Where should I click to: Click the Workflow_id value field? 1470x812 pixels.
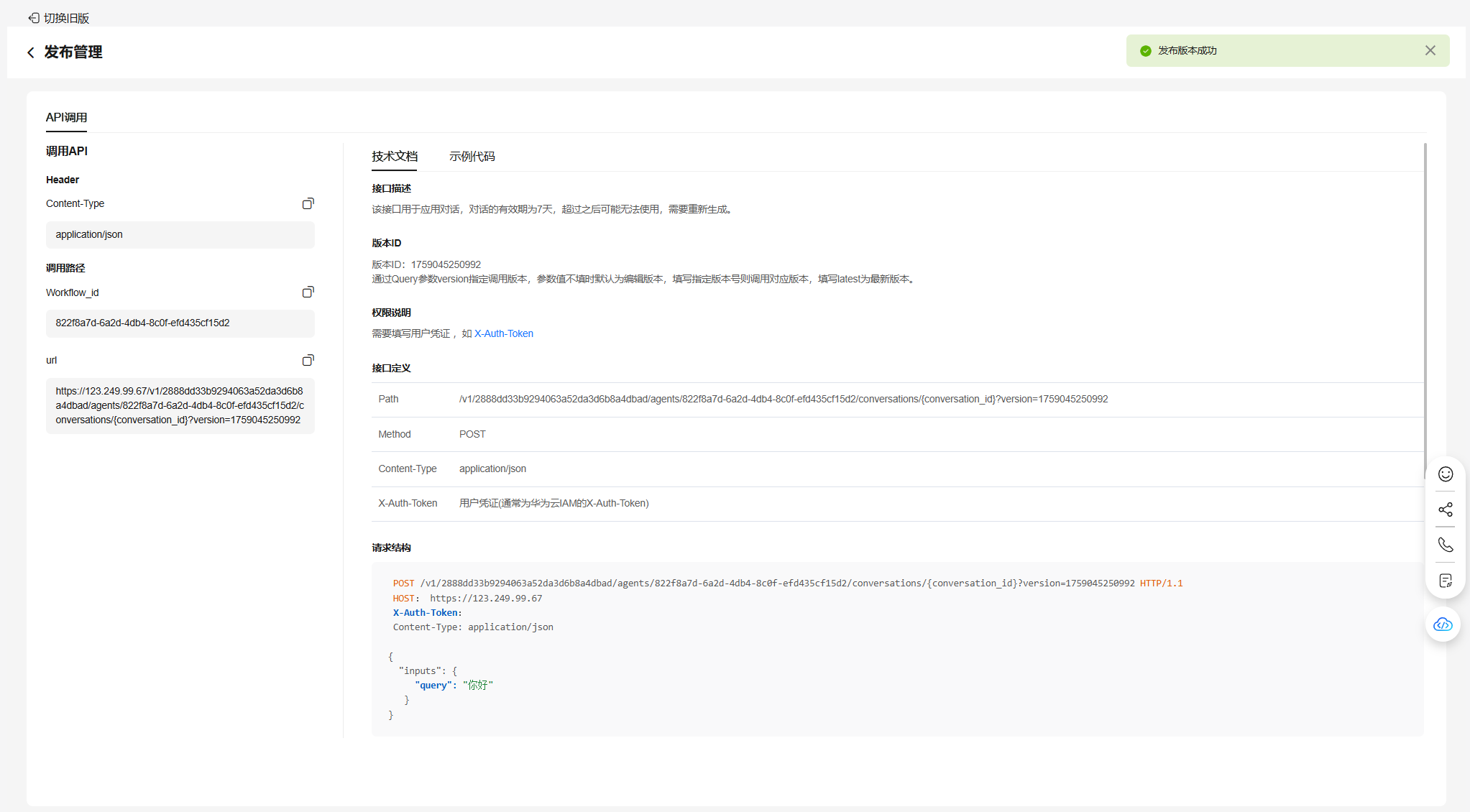point(180,323)
